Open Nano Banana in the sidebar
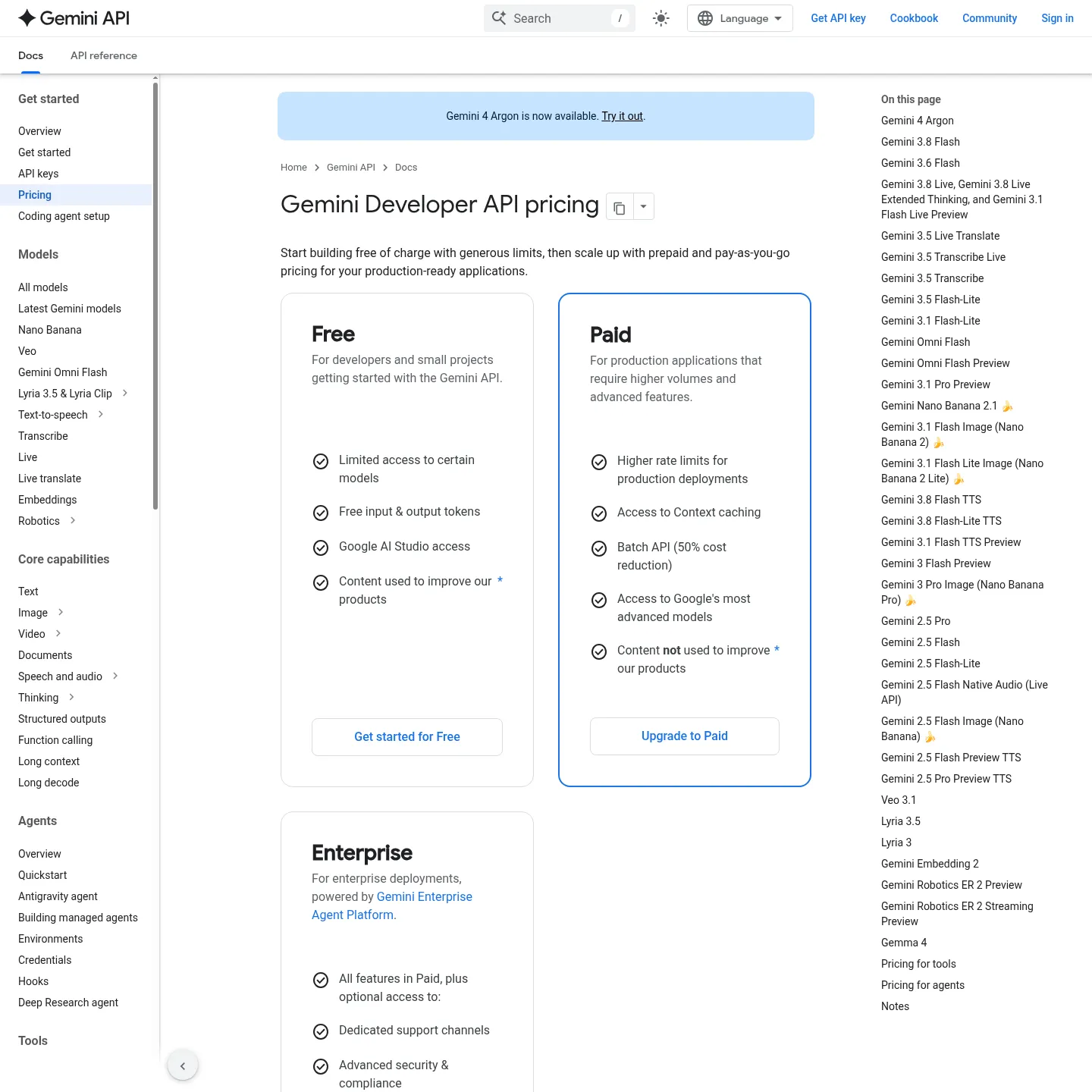 50,330
